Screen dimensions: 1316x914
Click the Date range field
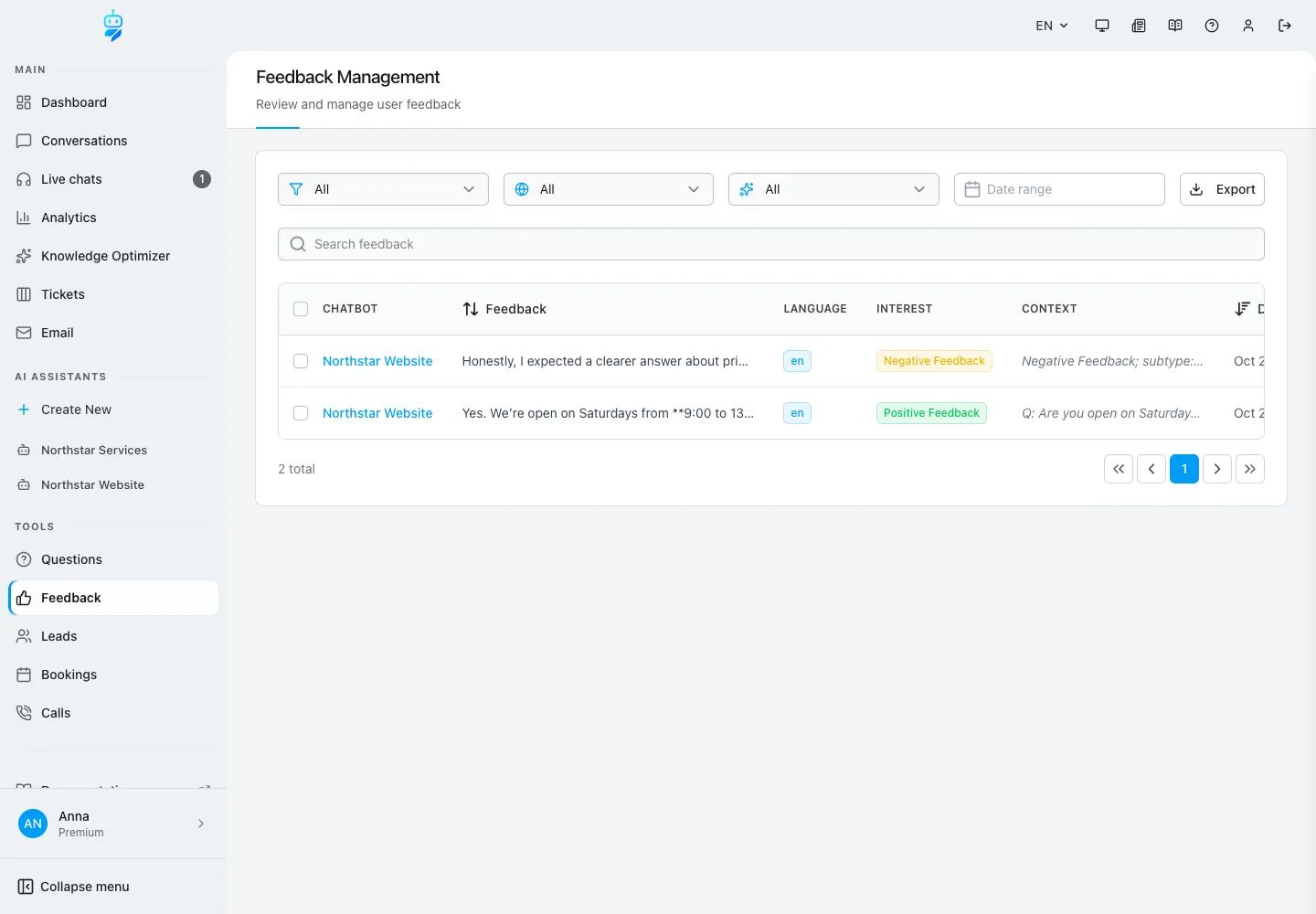tap(1059, 189)
